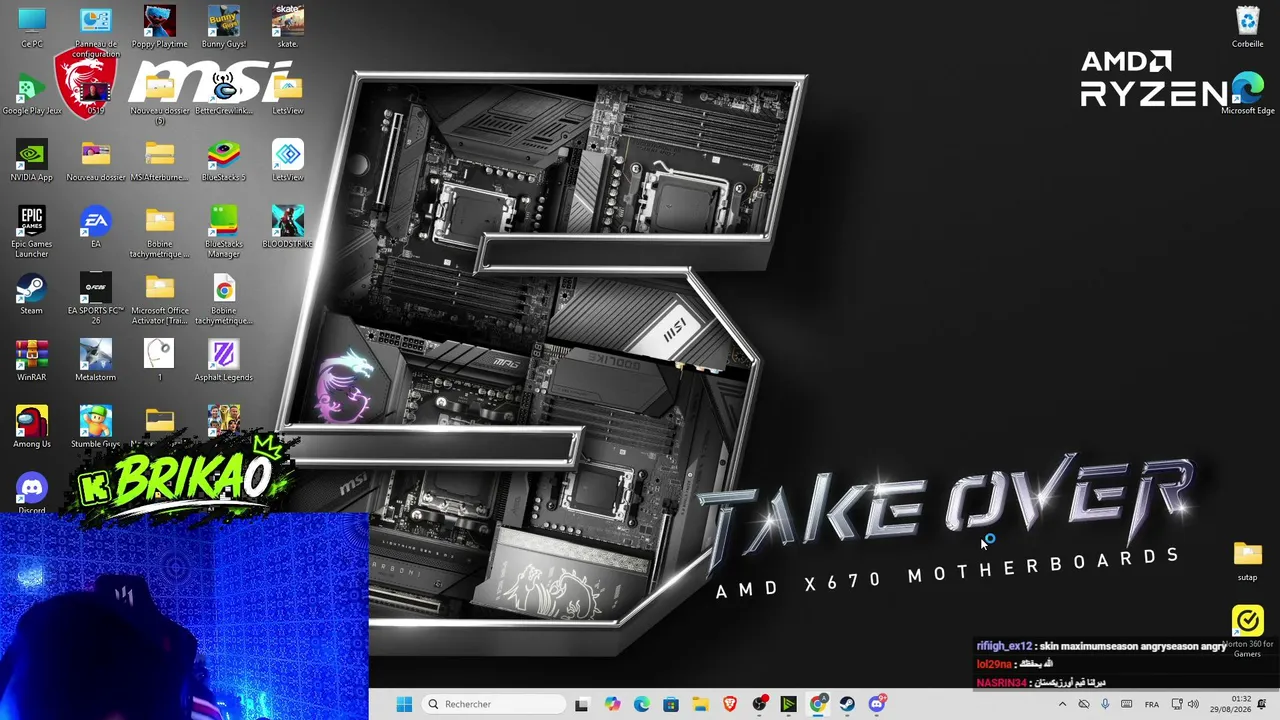
Task: Open volume controls in the tray
Action: [1193, 704]
